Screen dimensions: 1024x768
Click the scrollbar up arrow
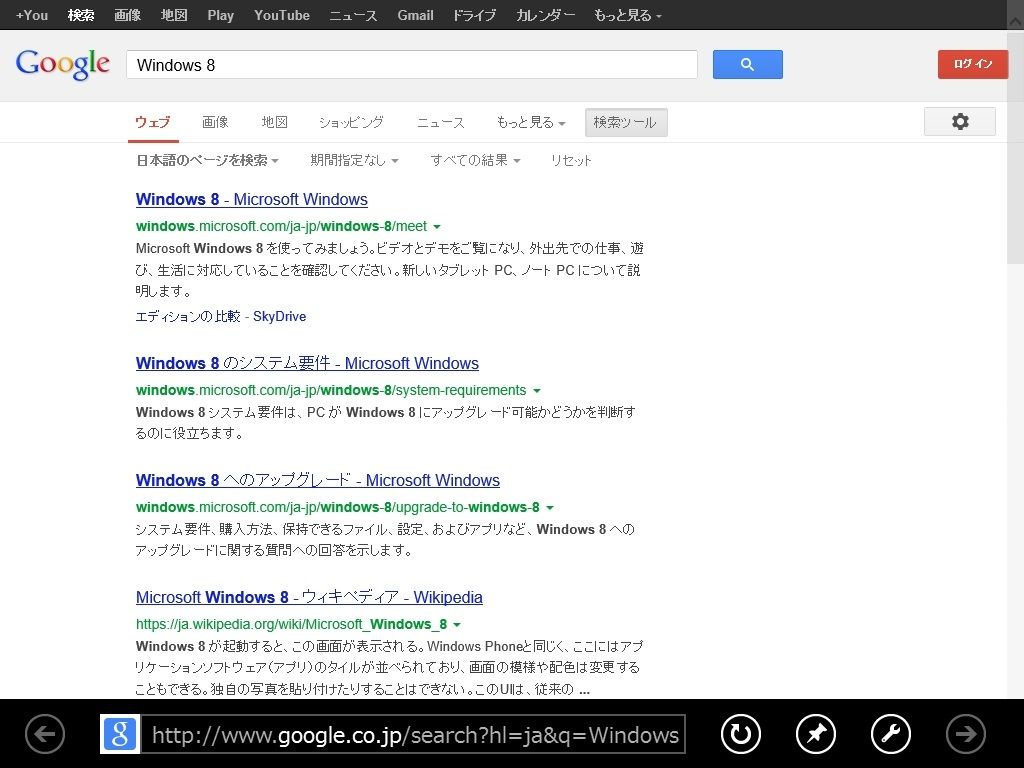[x=1016, y=22]
